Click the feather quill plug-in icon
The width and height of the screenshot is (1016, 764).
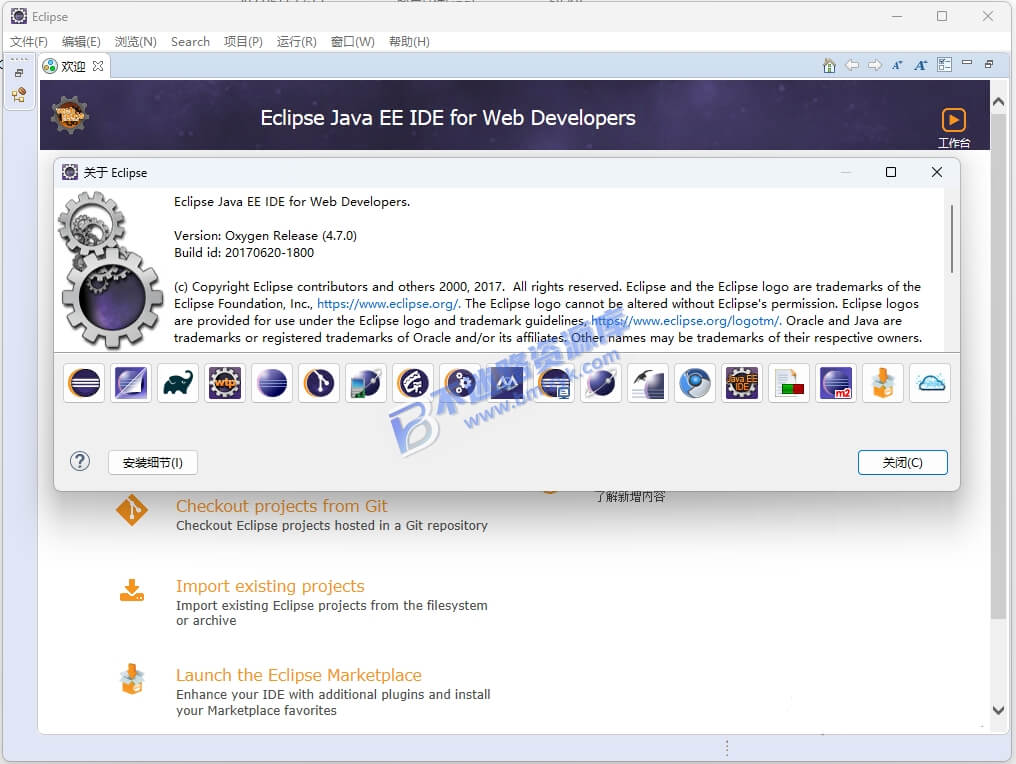click(648, 383)
